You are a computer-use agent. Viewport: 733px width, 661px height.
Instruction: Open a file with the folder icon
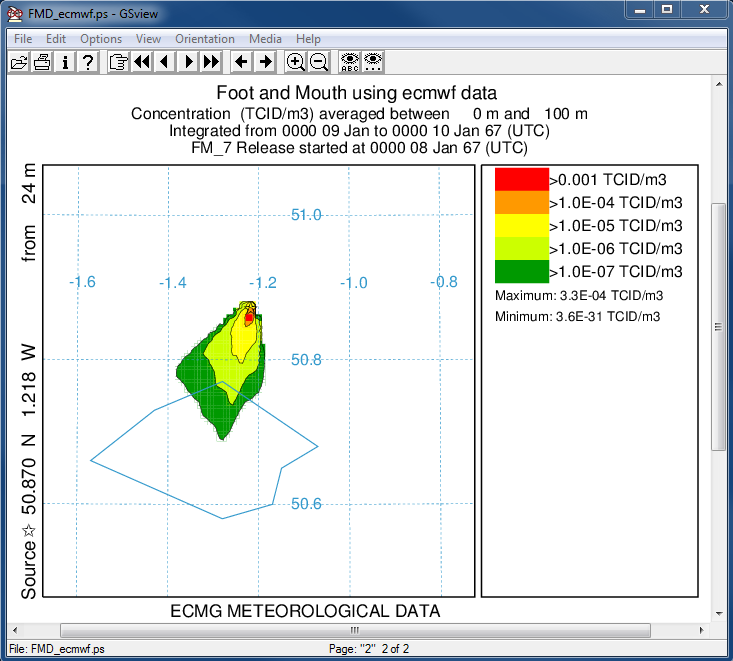pos(19,62)
